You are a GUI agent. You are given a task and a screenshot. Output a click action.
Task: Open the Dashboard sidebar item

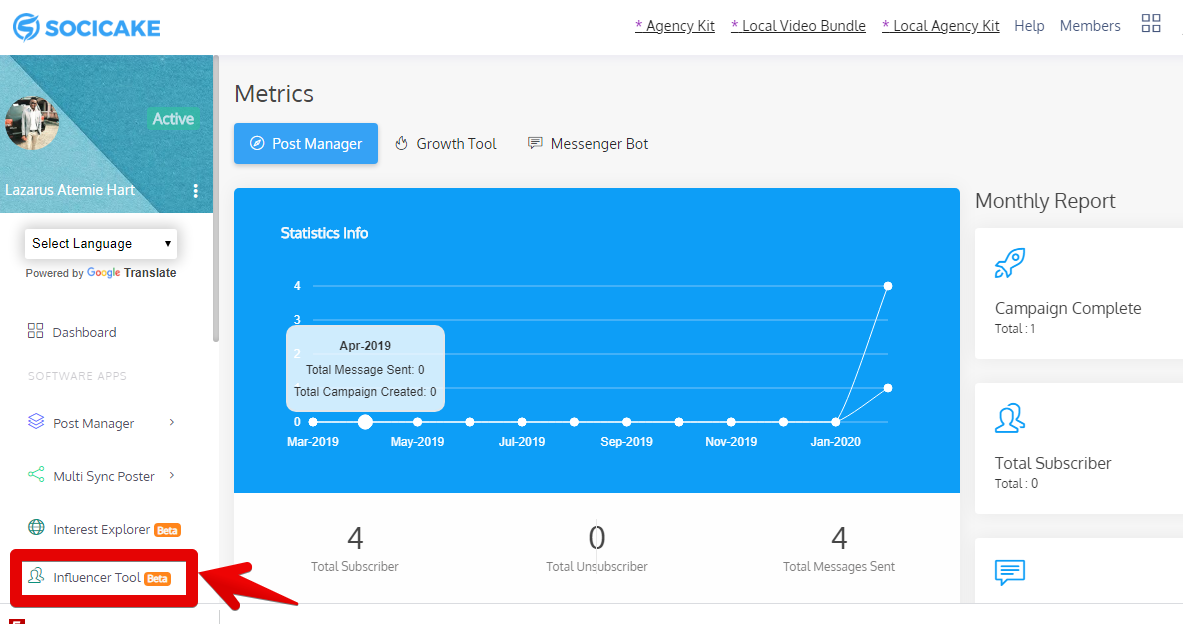(72, 332)
